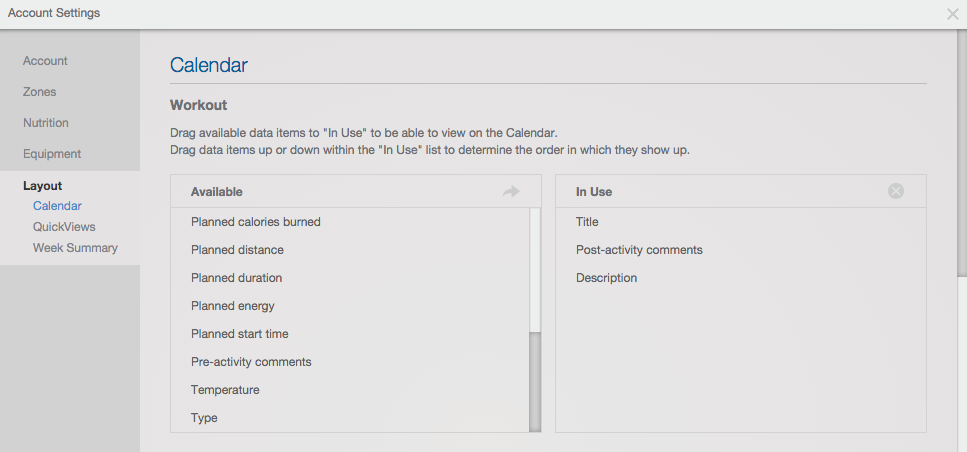Go to Nutrition settings
Viewport: 967px width, 452px height.
coord(46,123)
